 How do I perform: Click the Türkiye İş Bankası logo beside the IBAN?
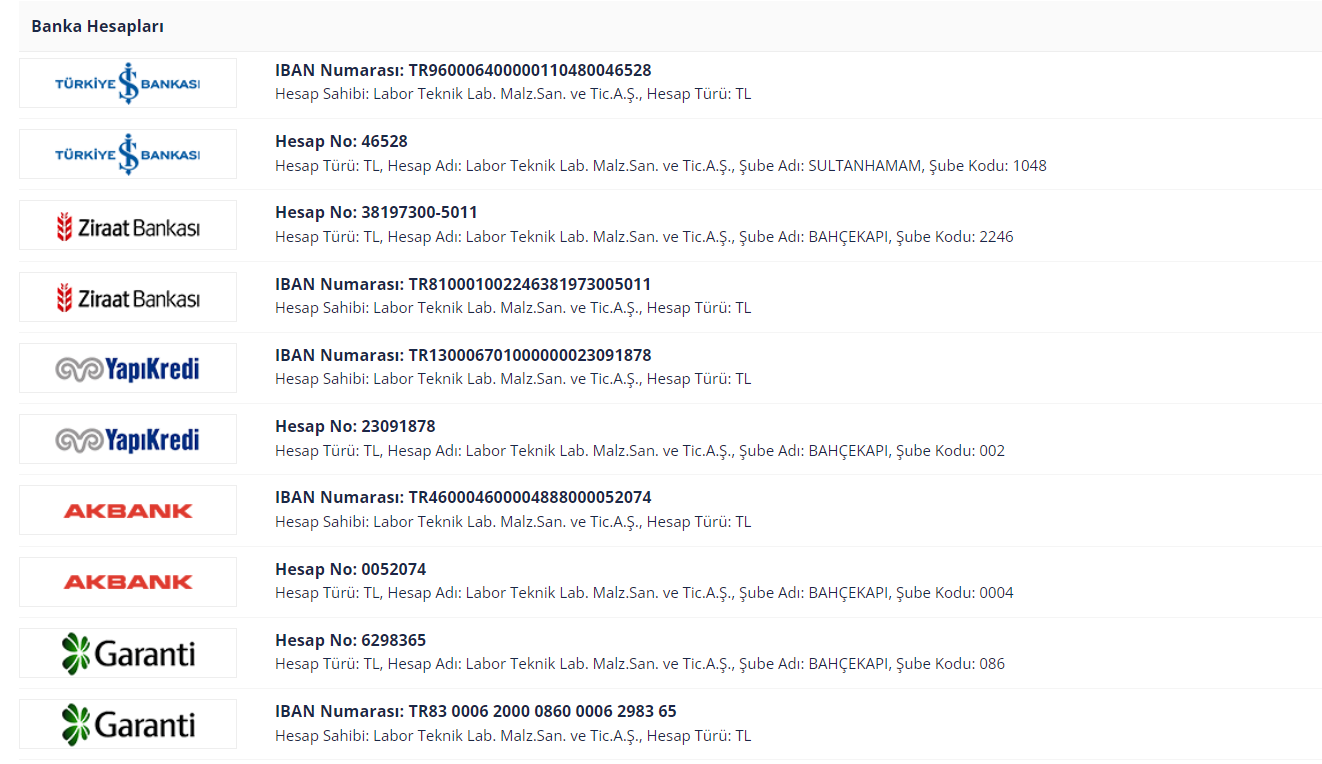(x=128, y=83)
